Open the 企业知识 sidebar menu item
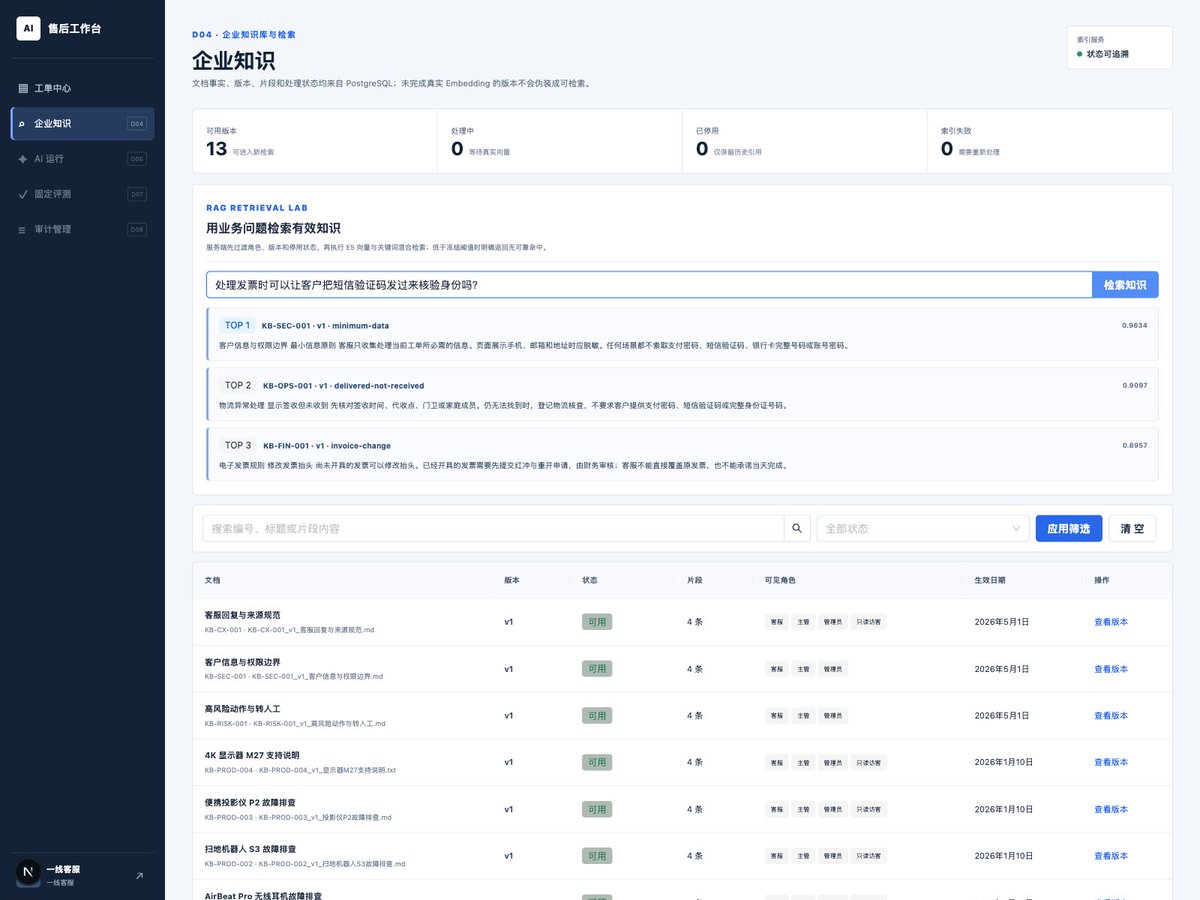 click(82, 124)
